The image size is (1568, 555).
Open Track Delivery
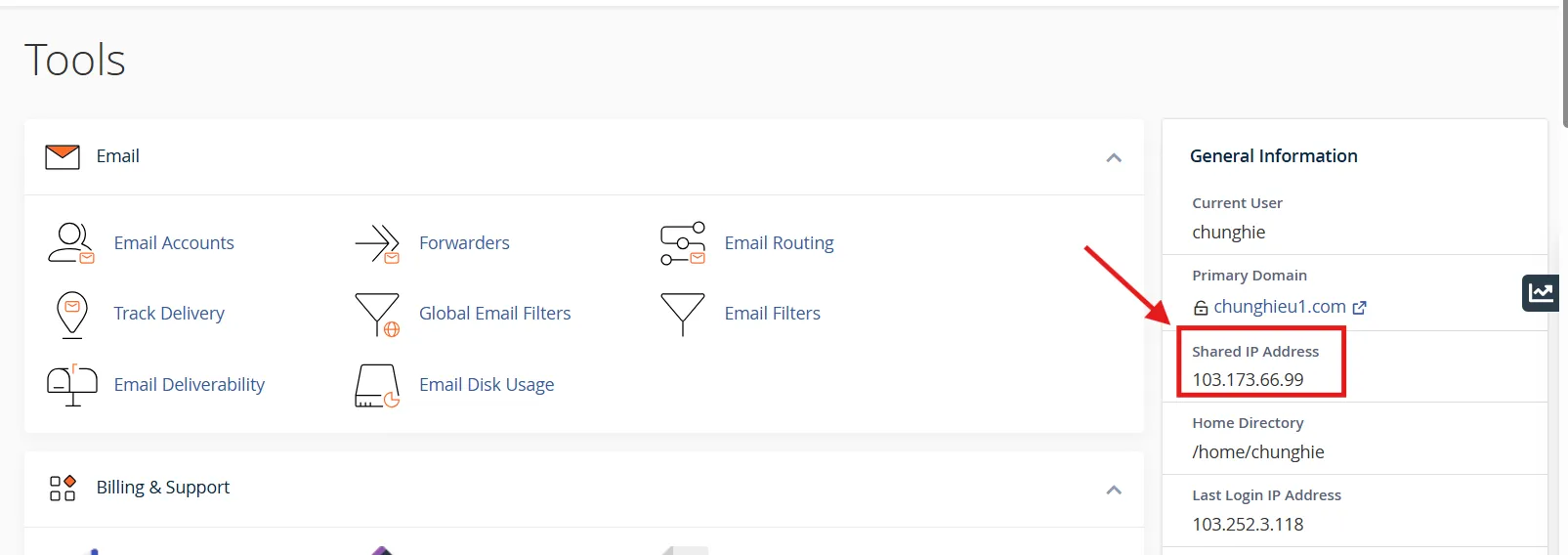coord(169,314)
